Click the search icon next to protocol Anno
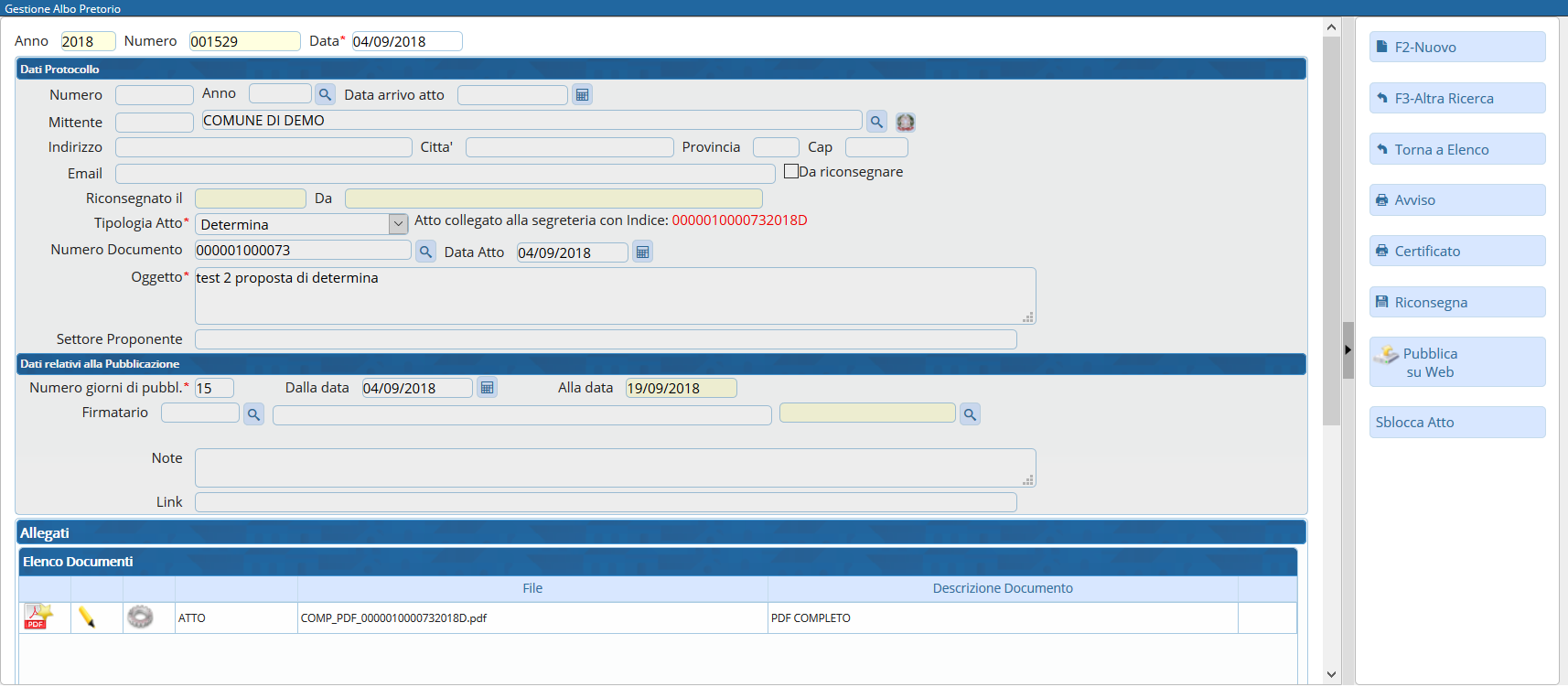 [x=325, y=94]
